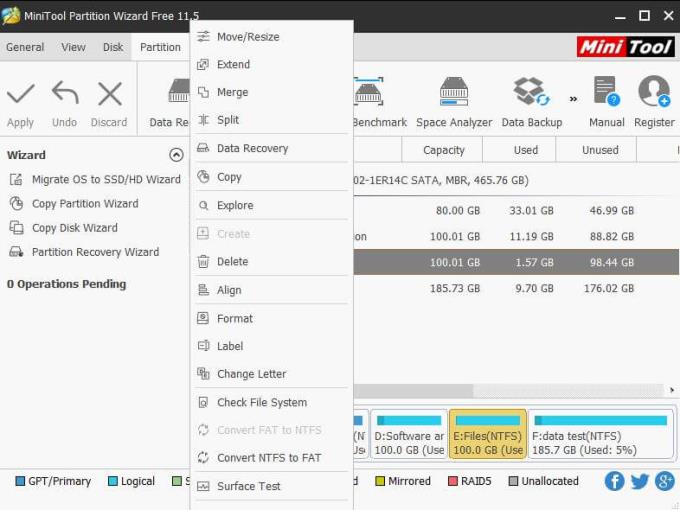Open the Google Plus share icon
Viewport: 680px width, 510px height.
(x=664, y=481)
